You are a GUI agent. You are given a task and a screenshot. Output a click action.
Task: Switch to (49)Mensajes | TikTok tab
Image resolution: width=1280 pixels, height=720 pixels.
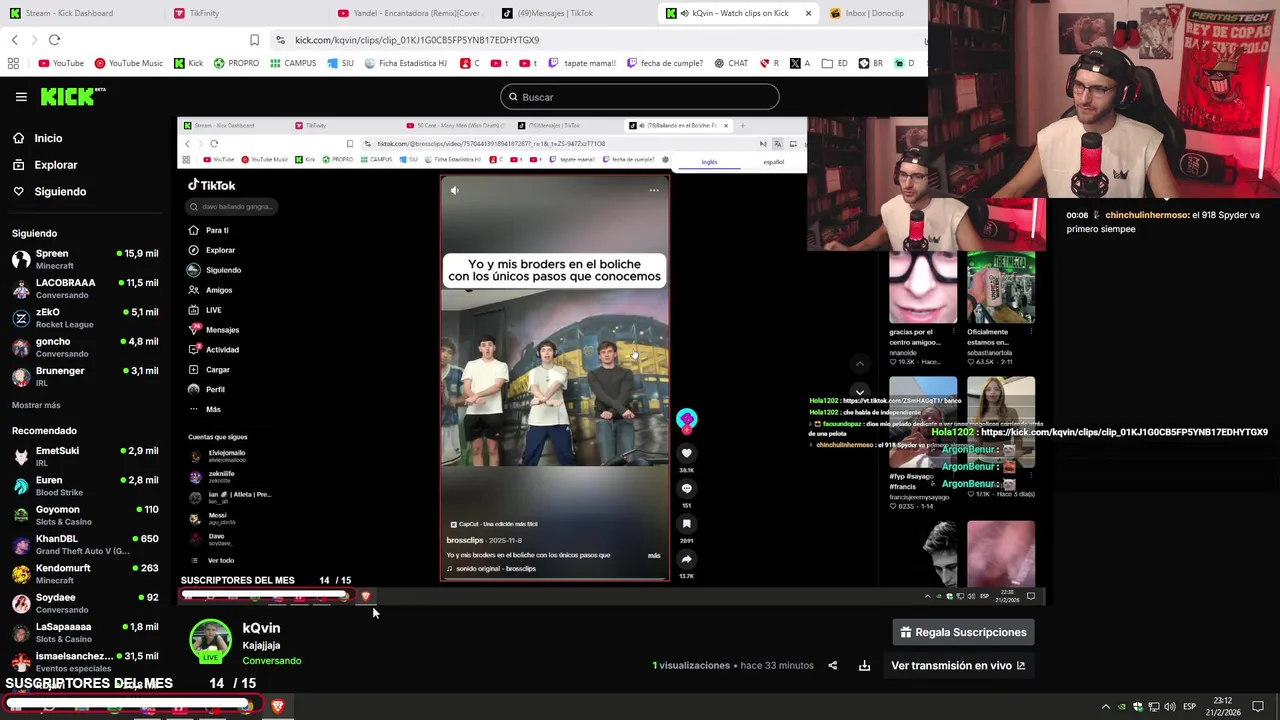555,13
